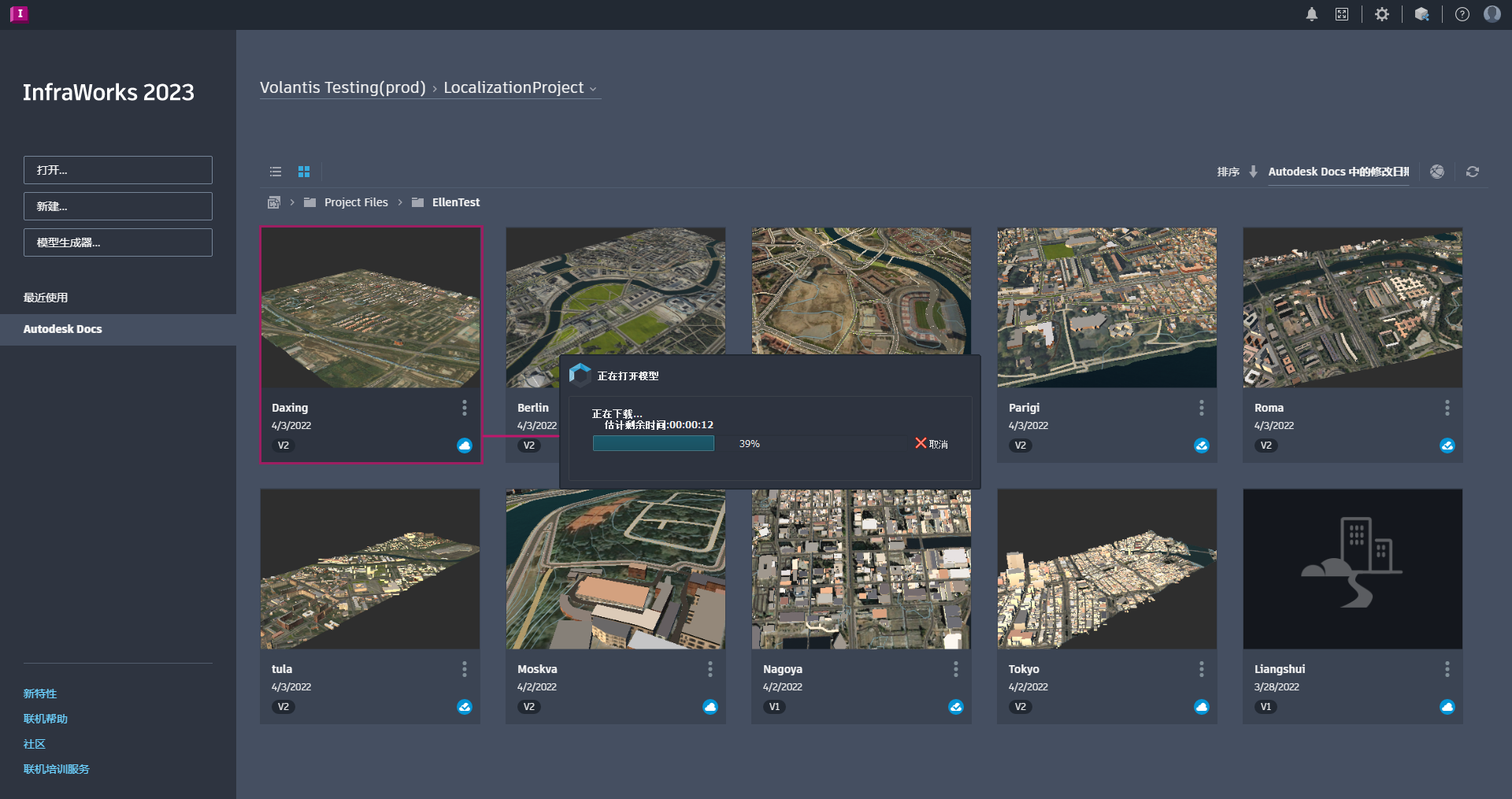
Task: Open the user profile avatar
Action: [x=1492, y=14]
